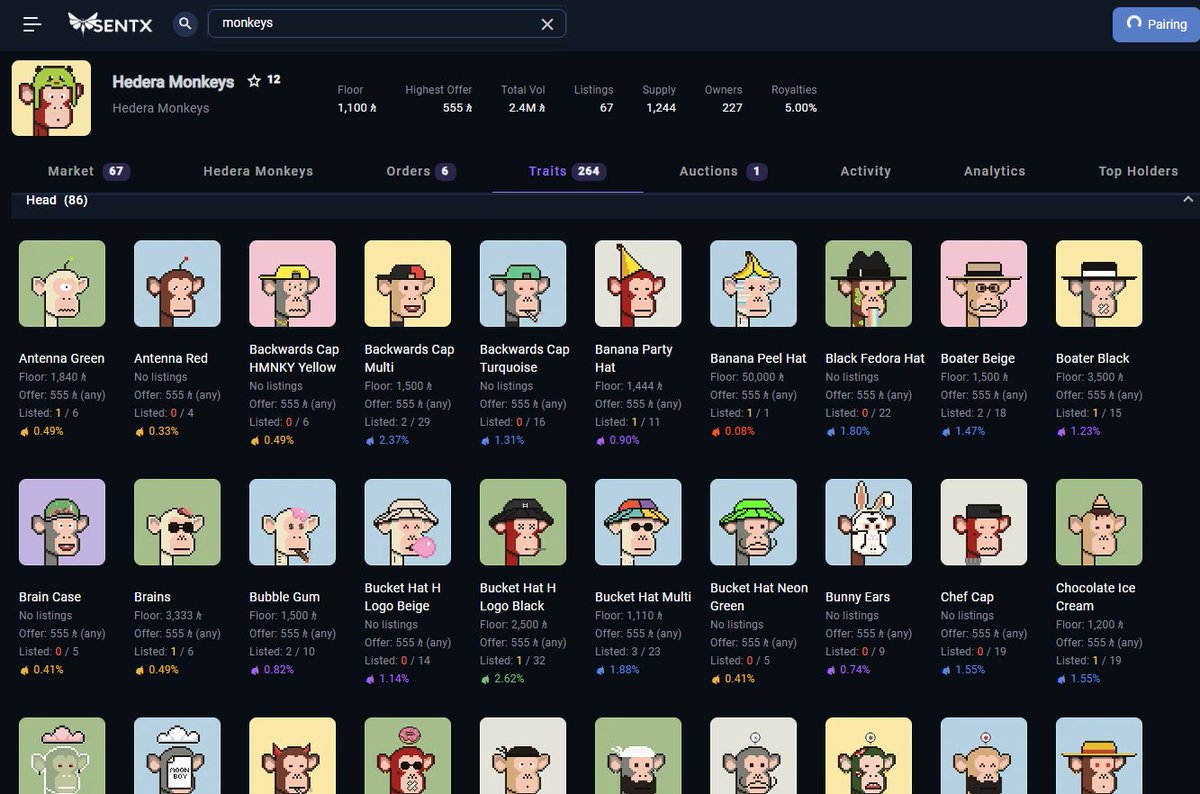
Task: Click the Antenna Green trait name
Action: coord(62,358)
